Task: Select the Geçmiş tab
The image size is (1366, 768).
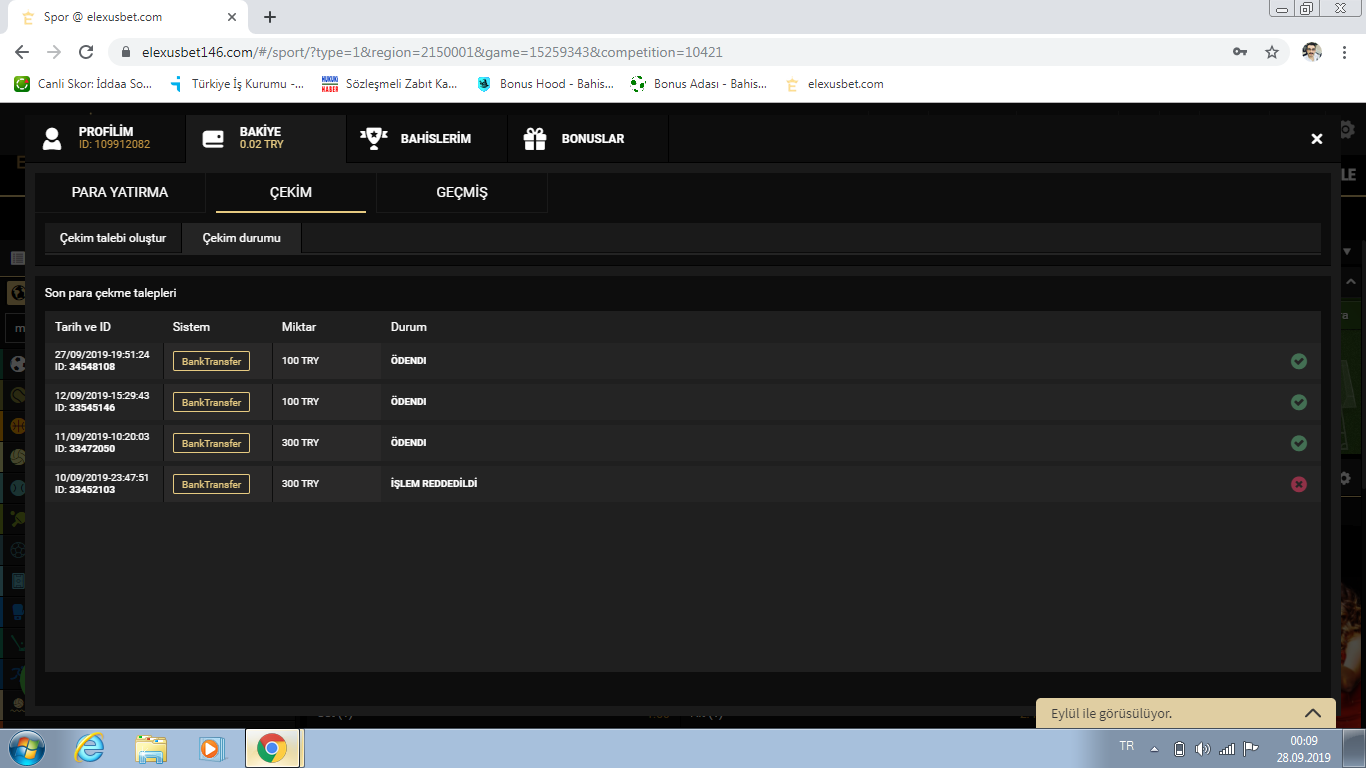Action: (x=462, y=192)
